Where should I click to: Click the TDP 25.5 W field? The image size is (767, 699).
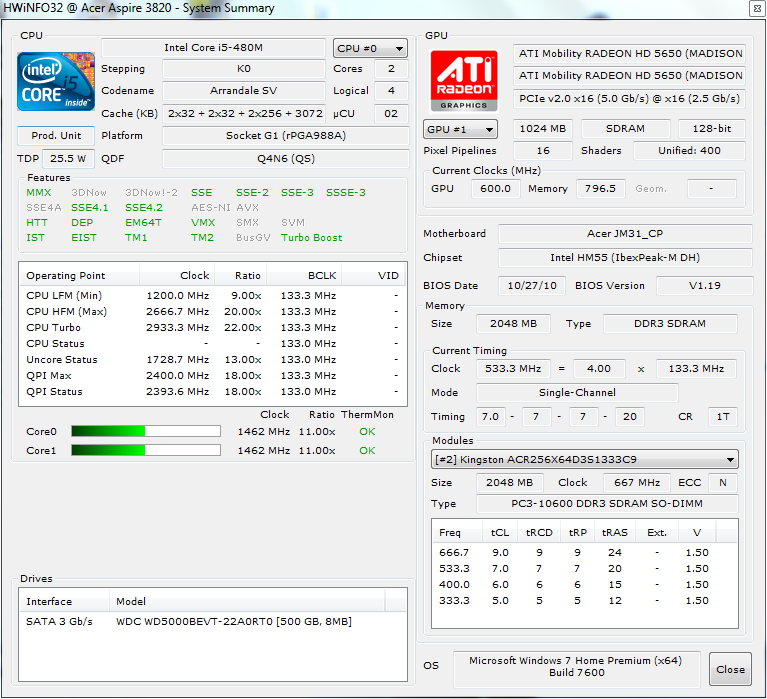[68, 158]
